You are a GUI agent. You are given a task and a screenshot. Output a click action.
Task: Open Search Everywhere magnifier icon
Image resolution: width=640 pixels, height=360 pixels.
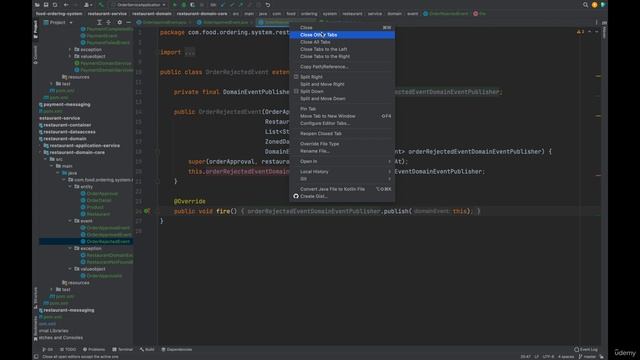[x=585, y=5]
